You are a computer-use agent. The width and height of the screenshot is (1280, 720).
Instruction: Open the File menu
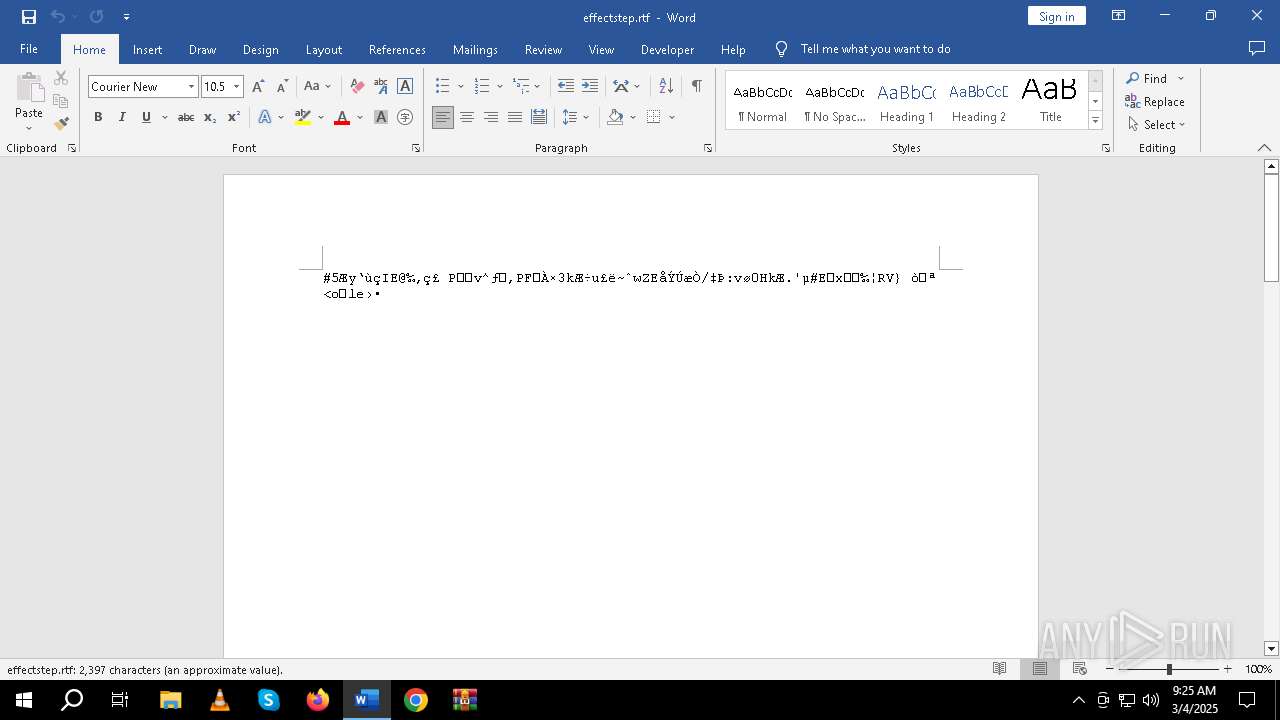click(x=29, y=49)
